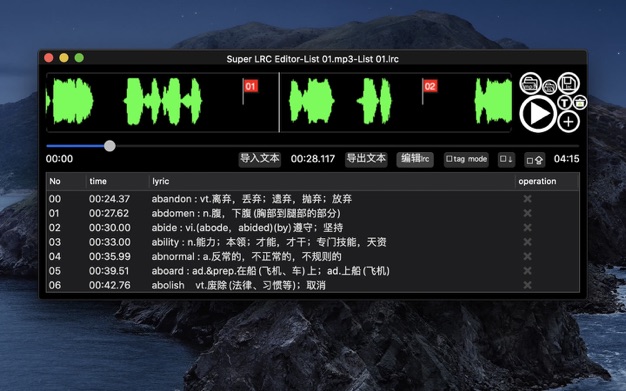
Task: Click row number 00 cell
Action: click(x=55, y=198)
